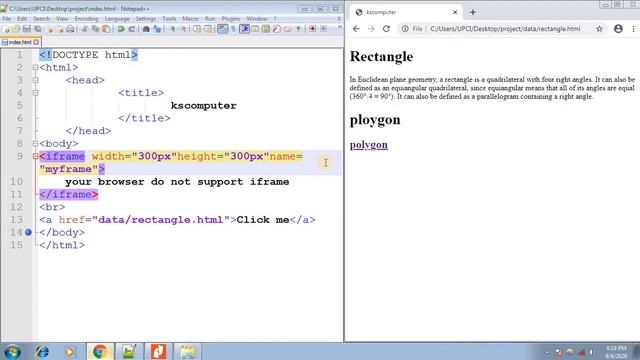Switch to Chrome in the taskbar
Screen dimensions: 640x360
(x=100, y=352)
